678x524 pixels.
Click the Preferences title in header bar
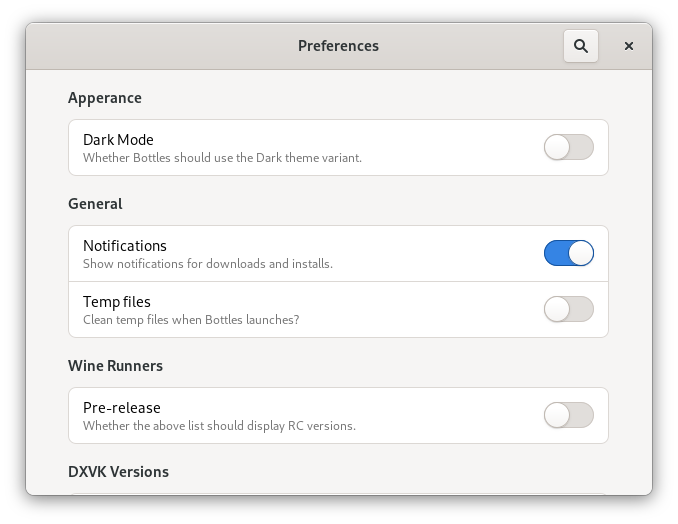(338, 46)
